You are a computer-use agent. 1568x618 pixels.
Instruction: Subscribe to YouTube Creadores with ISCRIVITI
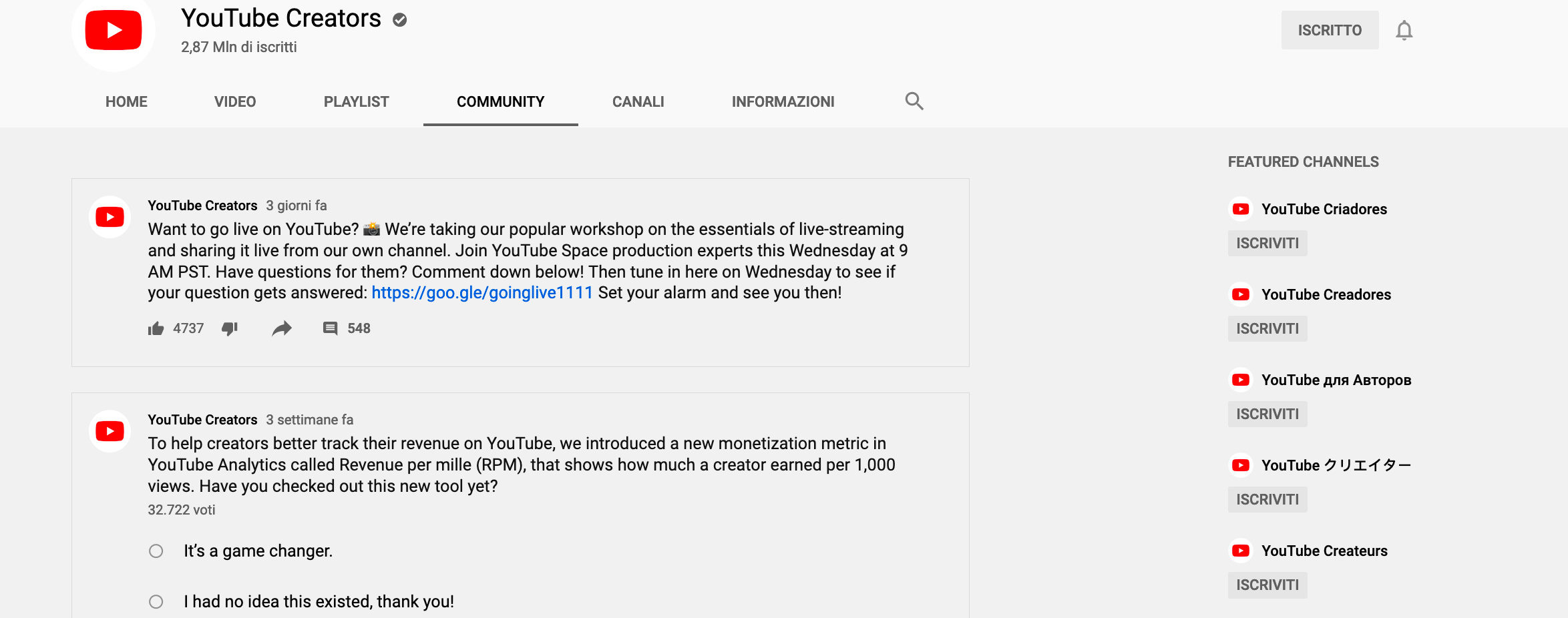tap(1267, 328)
